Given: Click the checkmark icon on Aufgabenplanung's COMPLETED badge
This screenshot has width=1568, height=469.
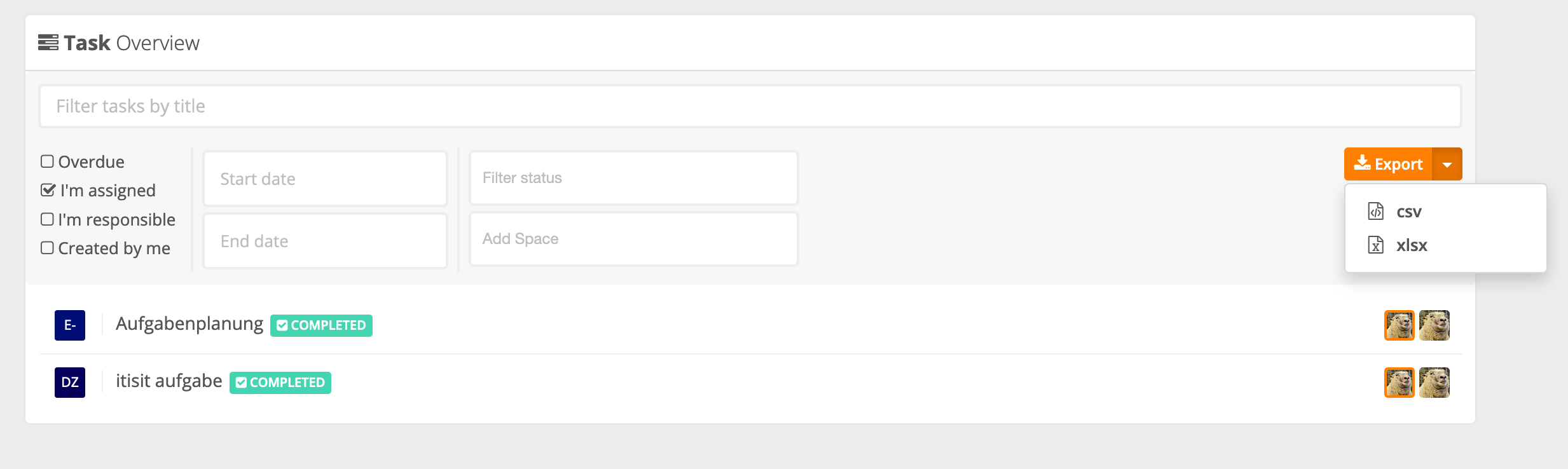Looking at the screenshot, I should point(282,325).
